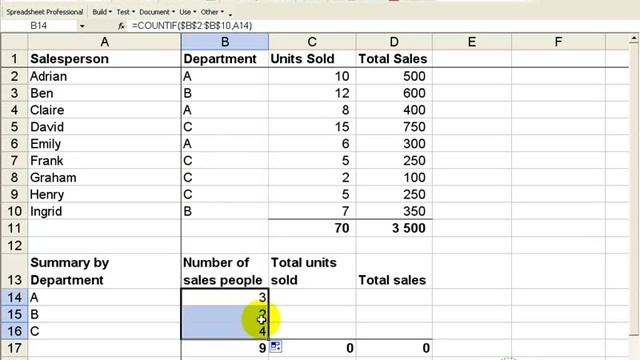Click the Spreadsheet Professional toolbar label

coord(44,12)
